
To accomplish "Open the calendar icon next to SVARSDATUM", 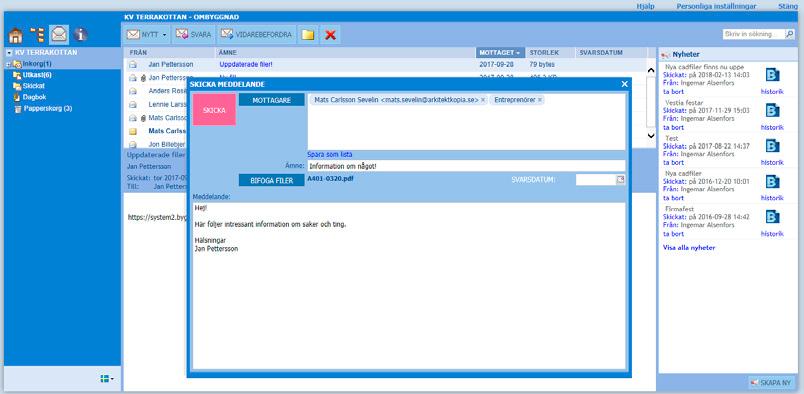I will [620, 180].
